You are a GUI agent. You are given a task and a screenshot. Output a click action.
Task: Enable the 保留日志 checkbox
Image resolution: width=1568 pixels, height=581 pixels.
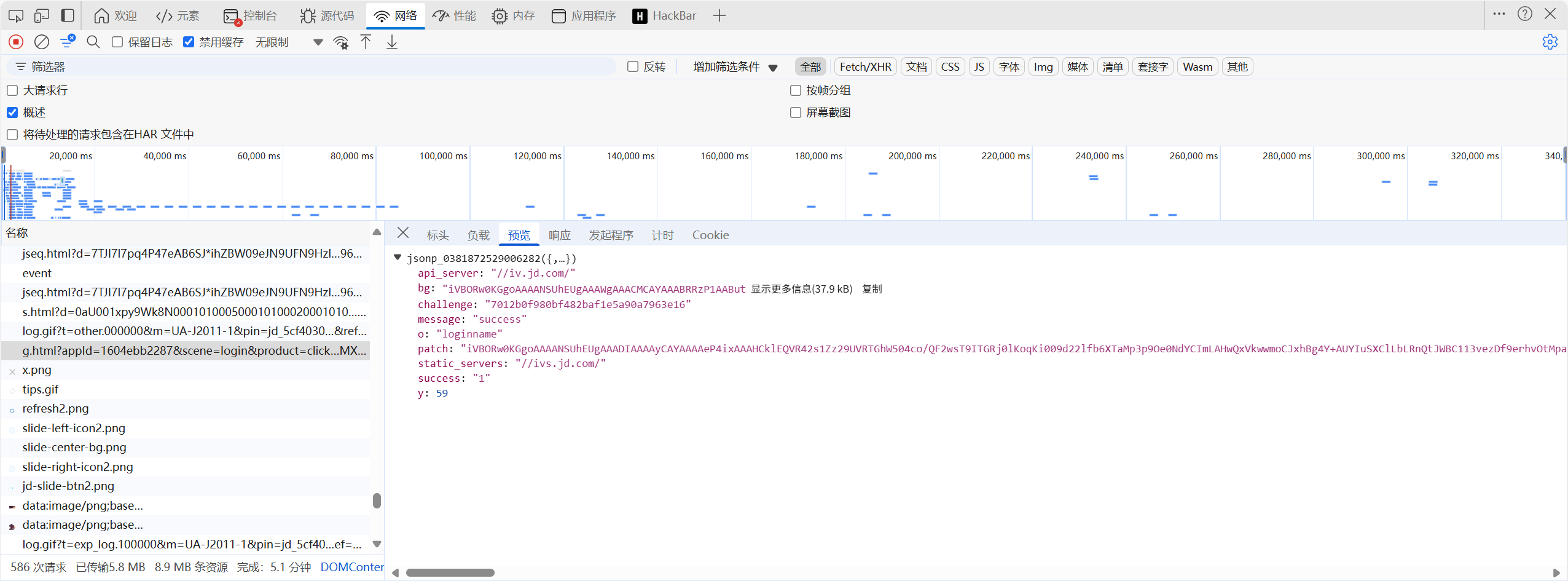click(117, 42)
